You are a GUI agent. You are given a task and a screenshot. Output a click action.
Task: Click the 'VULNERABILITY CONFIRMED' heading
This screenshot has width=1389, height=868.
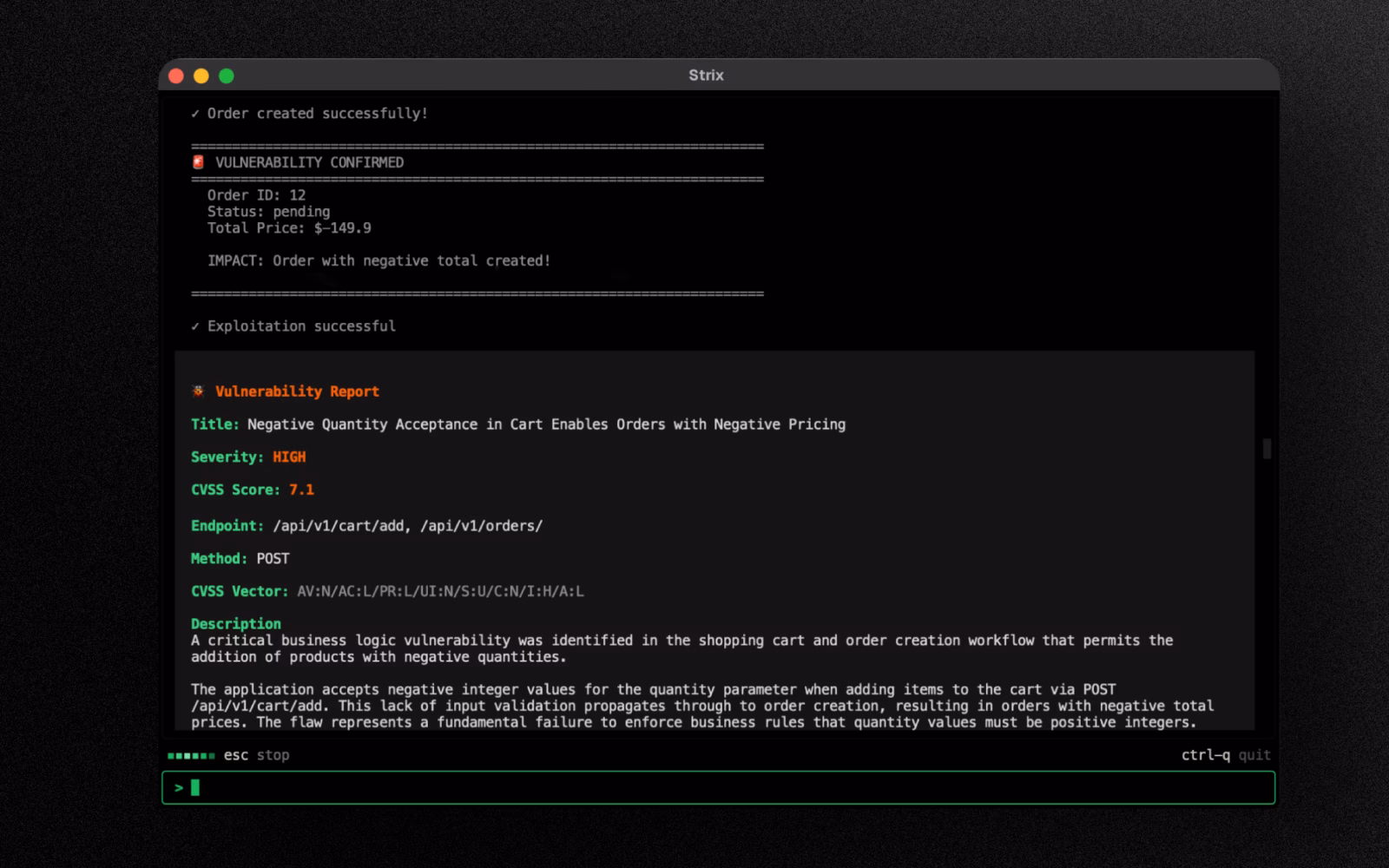coord(309,162)
